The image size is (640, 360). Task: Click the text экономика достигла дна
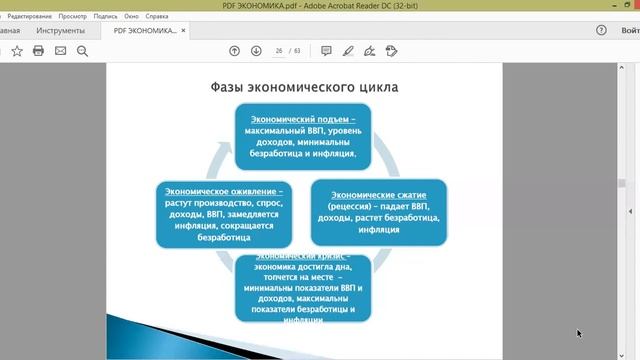(x=303, y=267)
